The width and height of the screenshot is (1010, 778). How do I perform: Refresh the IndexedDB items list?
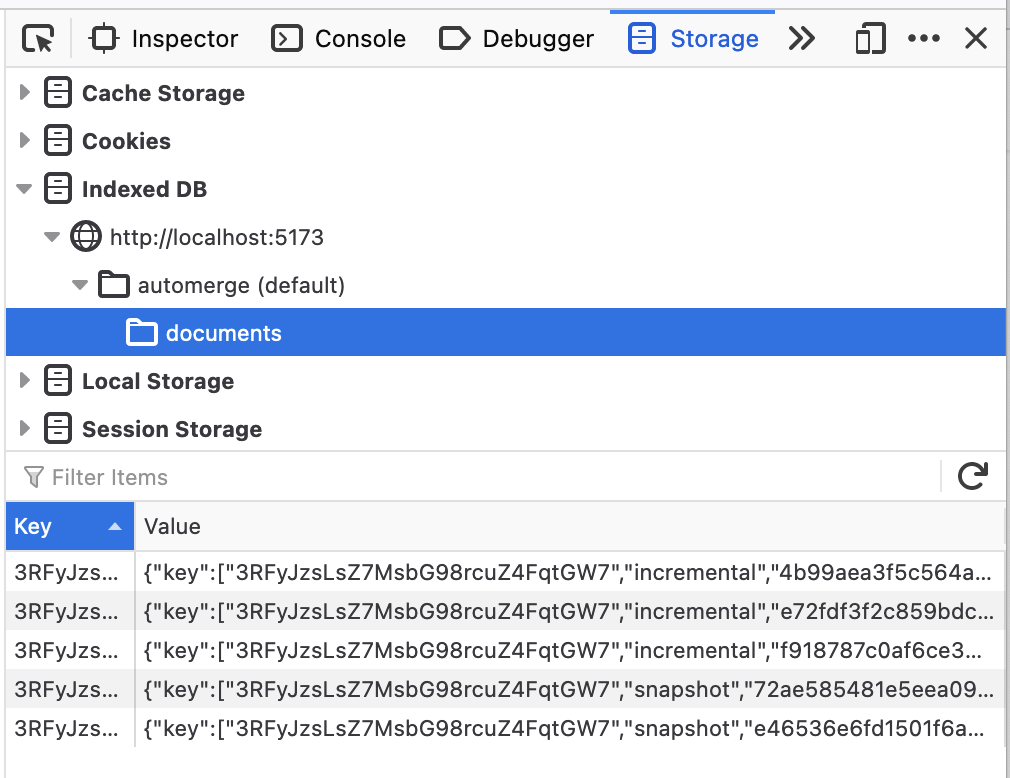[972, 477]
